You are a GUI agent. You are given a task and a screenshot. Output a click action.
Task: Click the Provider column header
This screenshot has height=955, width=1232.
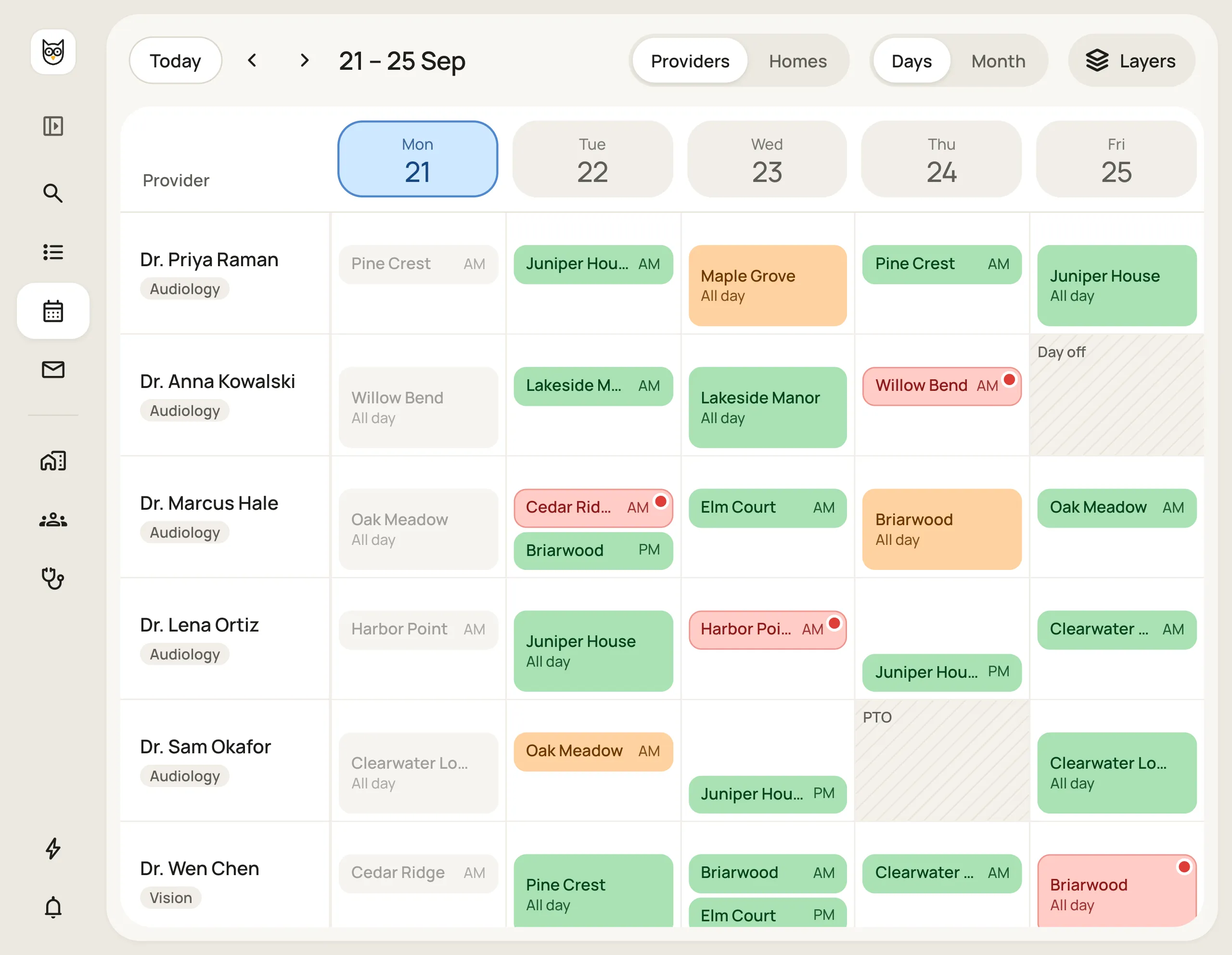click(176, 181)
